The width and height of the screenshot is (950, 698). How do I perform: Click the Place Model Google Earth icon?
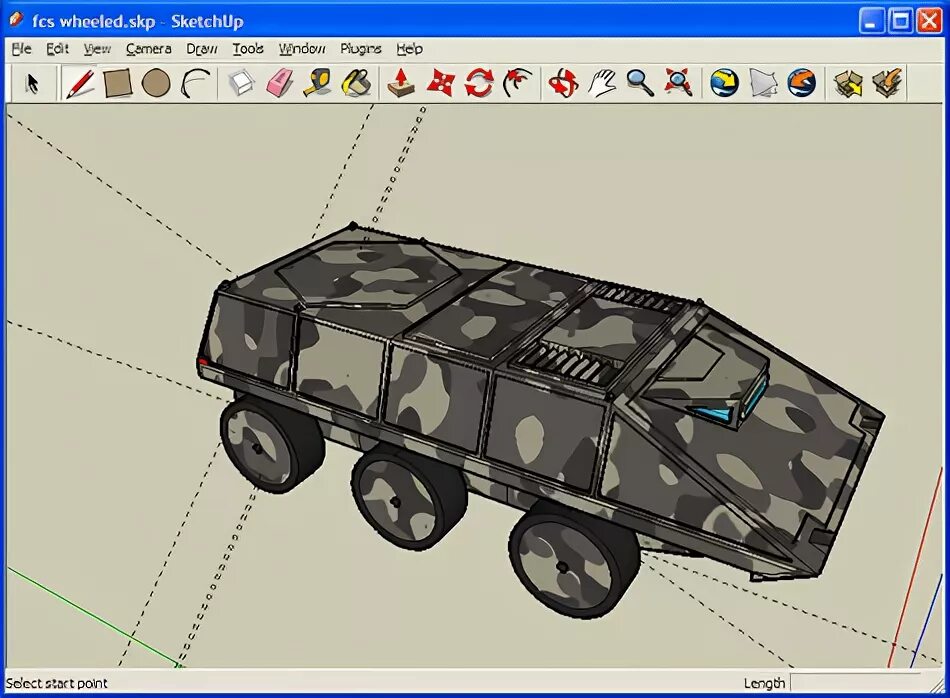tap(802, 83)
